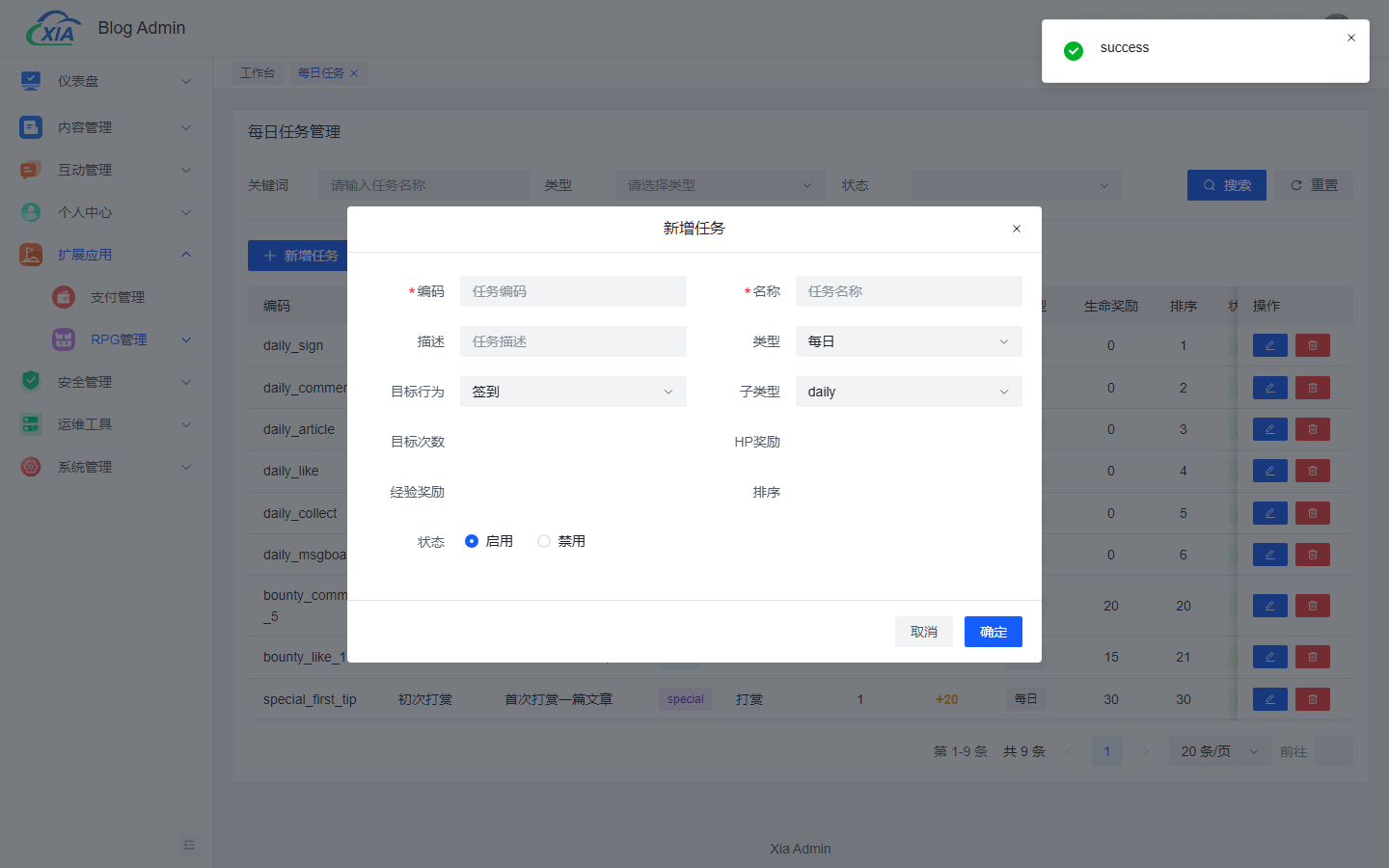
Task: Edit the special_first_tip row
Action: (1269, 699)
